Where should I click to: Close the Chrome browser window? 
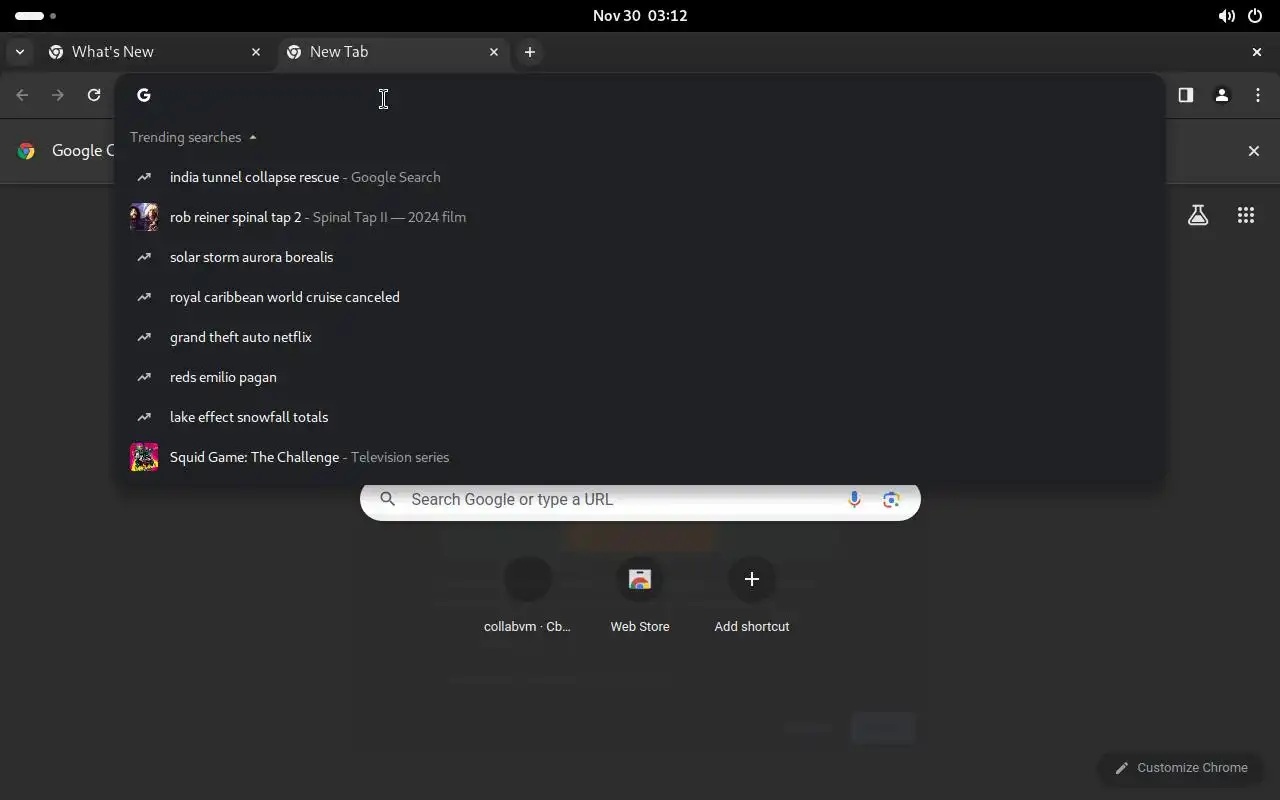tap(1257, 52)
